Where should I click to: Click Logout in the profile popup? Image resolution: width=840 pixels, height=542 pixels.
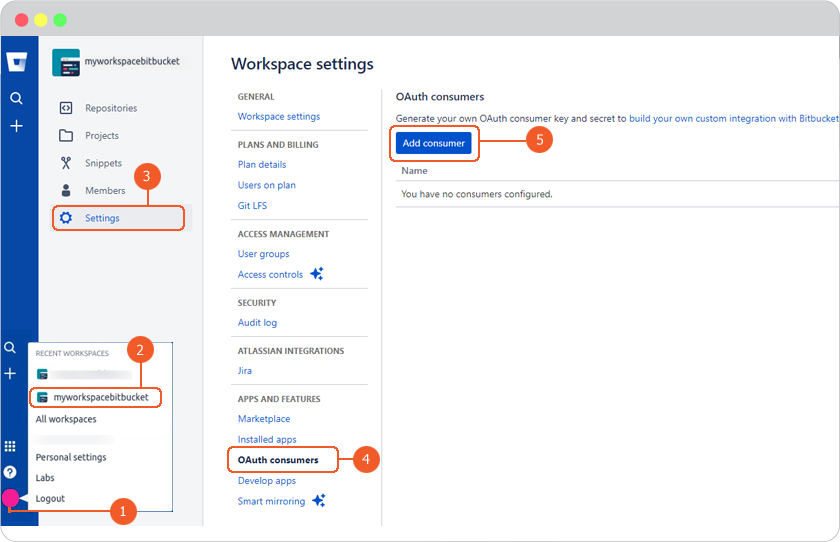click(50, 499)
